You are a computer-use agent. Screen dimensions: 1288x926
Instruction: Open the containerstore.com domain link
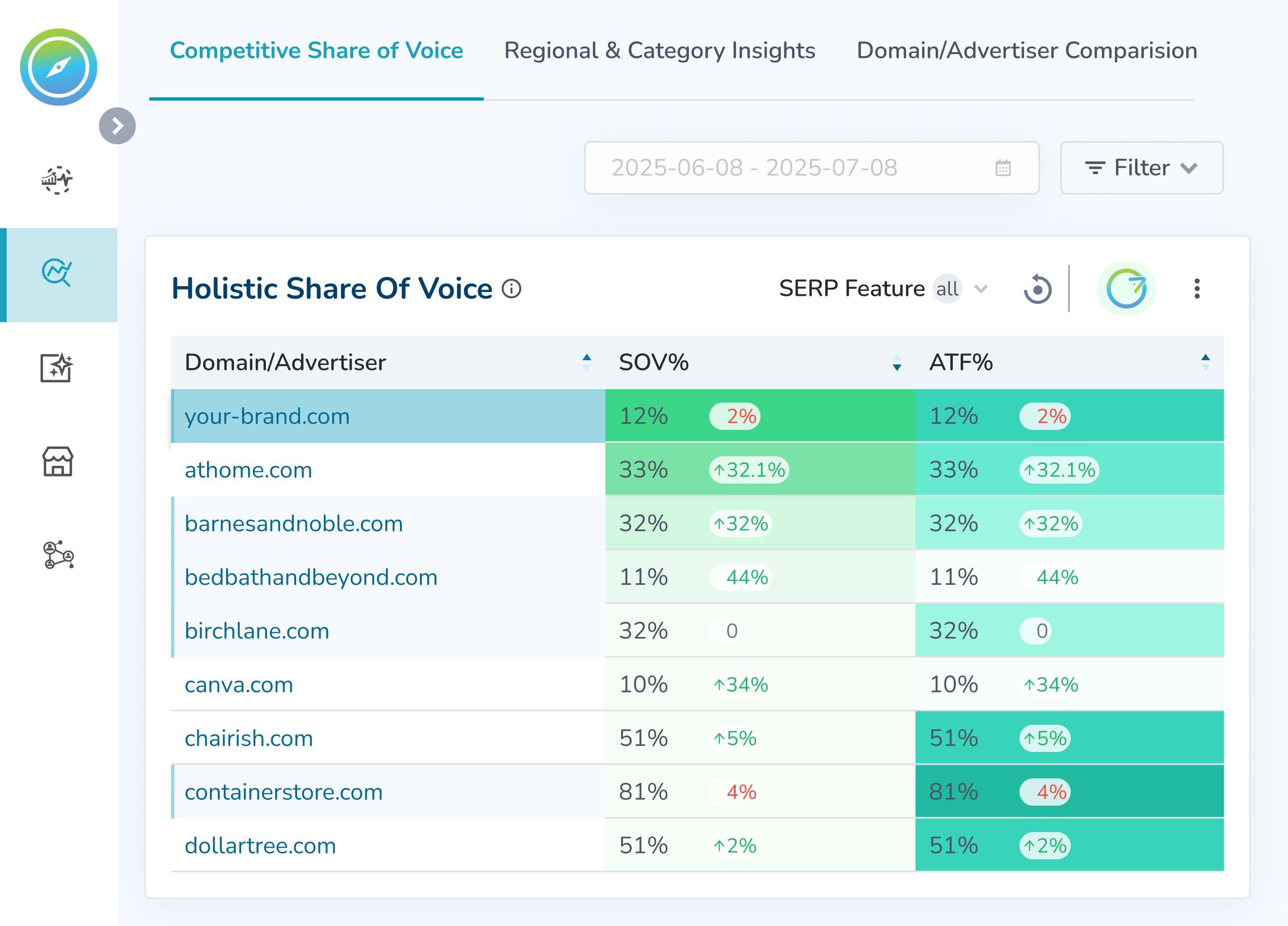click(284, 792)
